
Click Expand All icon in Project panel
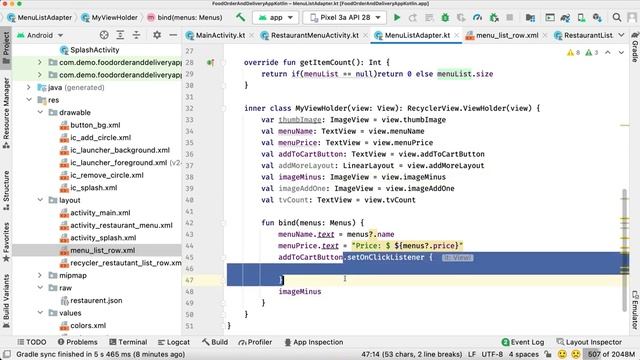[120, 35]
